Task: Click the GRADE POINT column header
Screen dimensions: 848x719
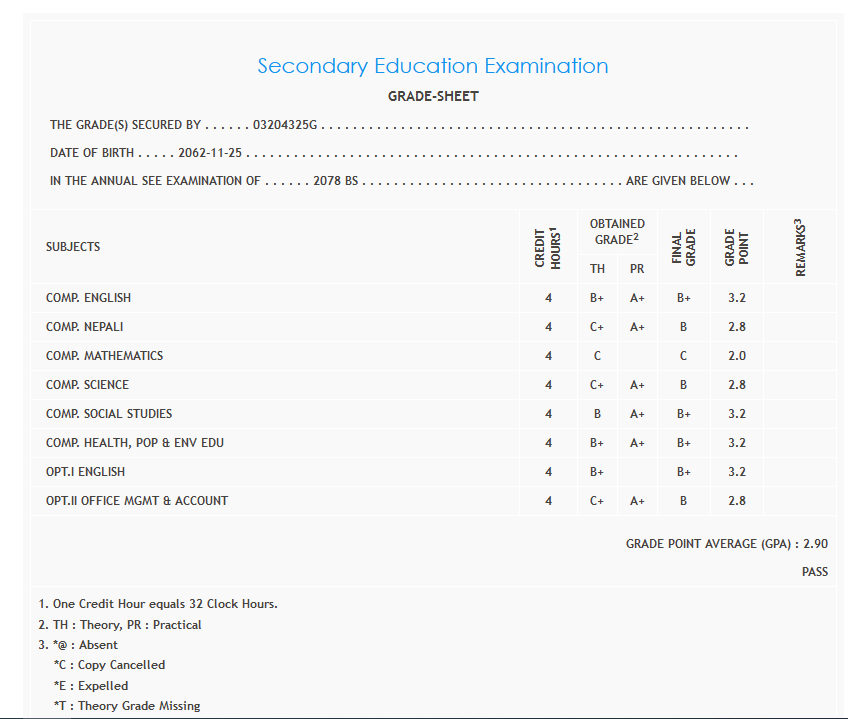Action: click(736, 249)
